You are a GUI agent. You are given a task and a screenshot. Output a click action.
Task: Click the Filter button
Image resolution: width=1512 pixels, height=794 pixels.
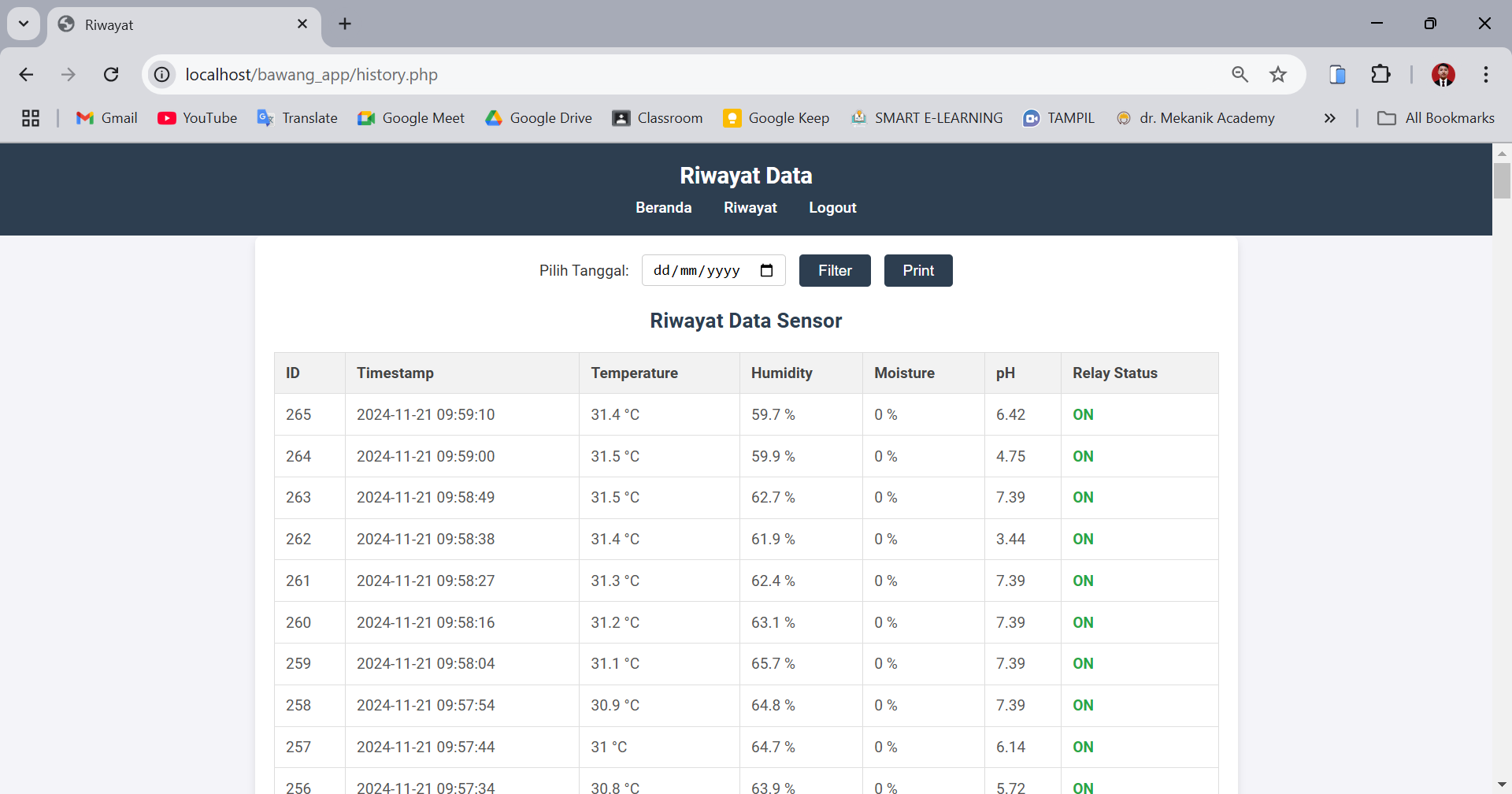(x=835, y=271)
